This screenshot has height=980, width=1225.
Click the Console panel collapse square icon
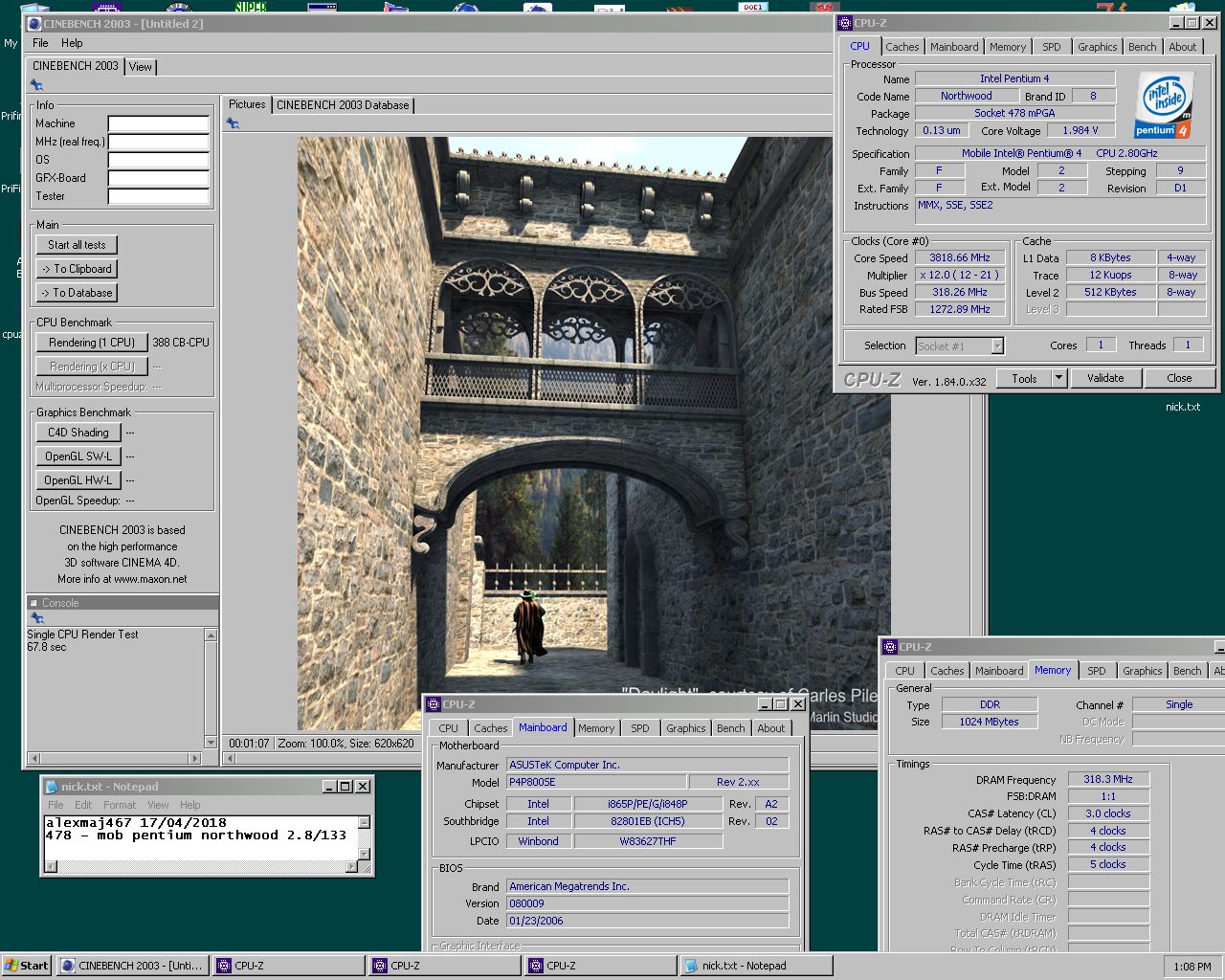pyautogui.click(x=33, y=603)
